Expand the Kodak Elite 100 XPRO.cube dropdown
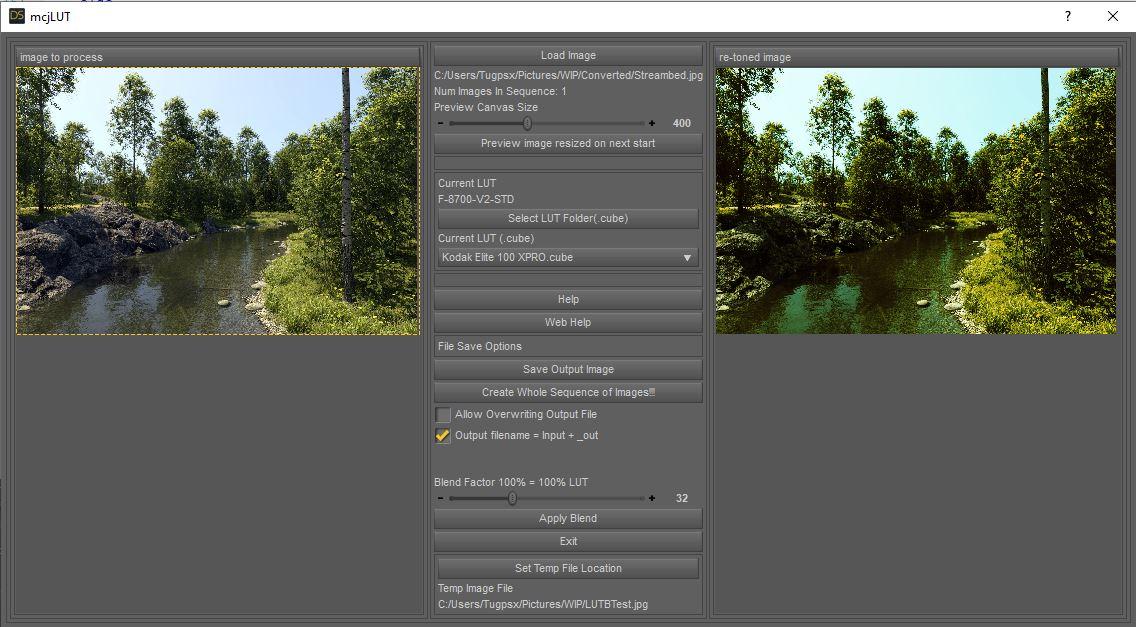This screenshot has height=627, width=1136. [568, 257]
